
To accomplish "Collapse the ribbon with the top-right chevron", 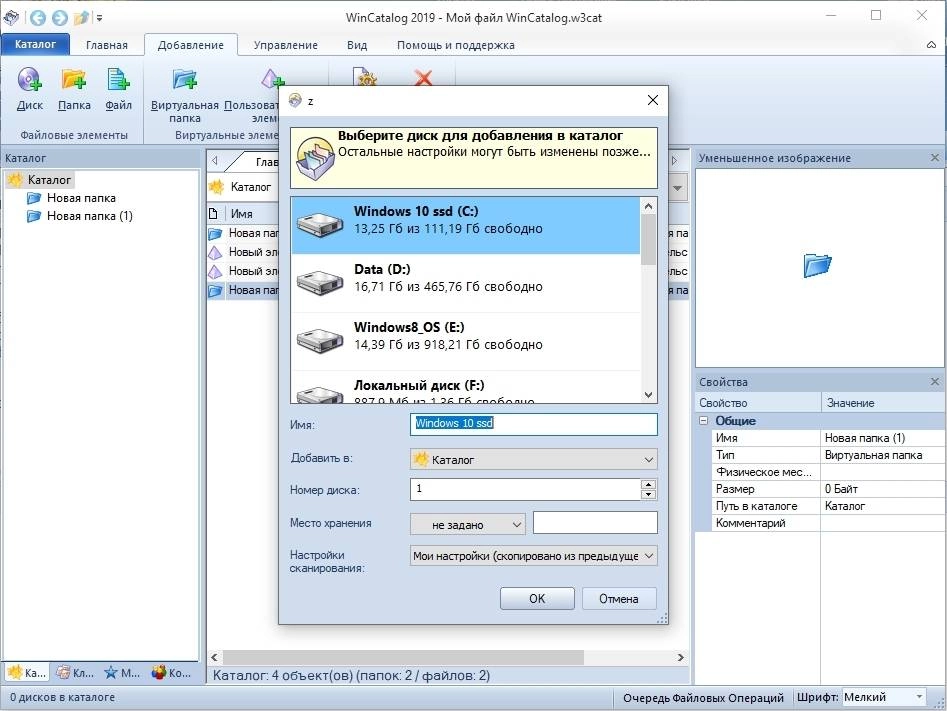I will coord(931,45).
